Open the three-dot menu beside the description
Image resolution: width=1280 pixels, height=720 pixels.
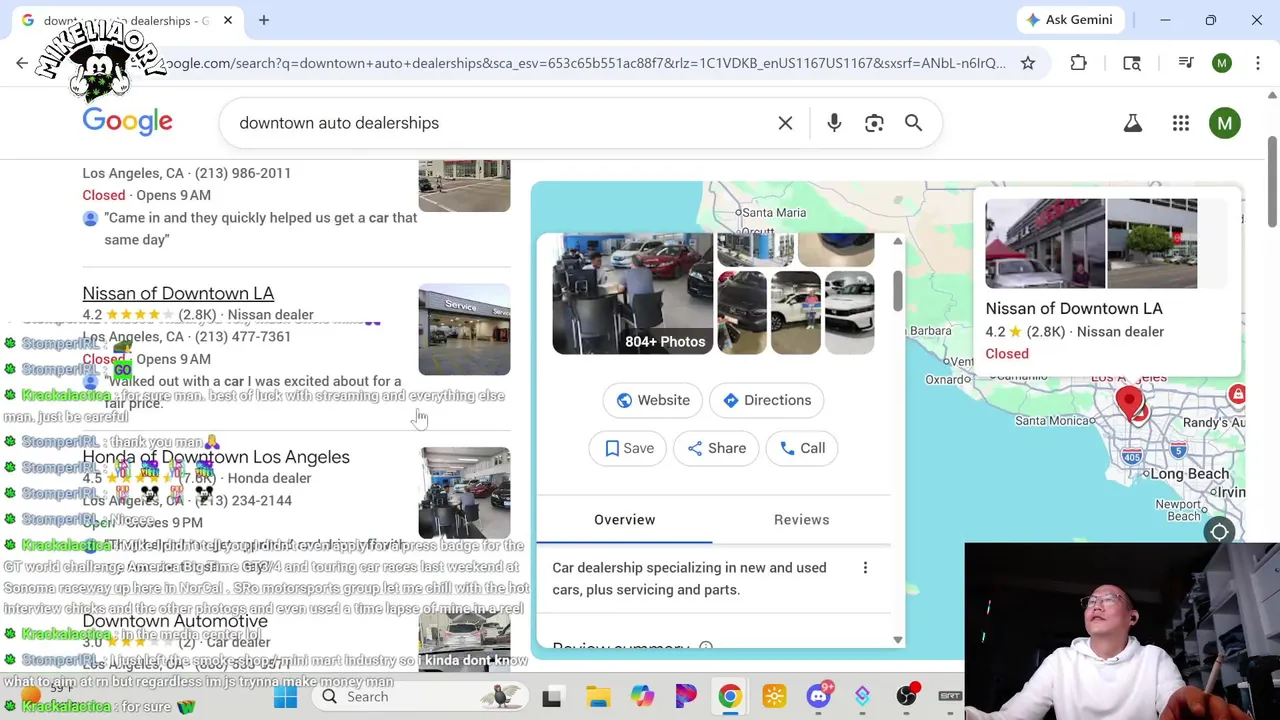(x=865, y=568)
